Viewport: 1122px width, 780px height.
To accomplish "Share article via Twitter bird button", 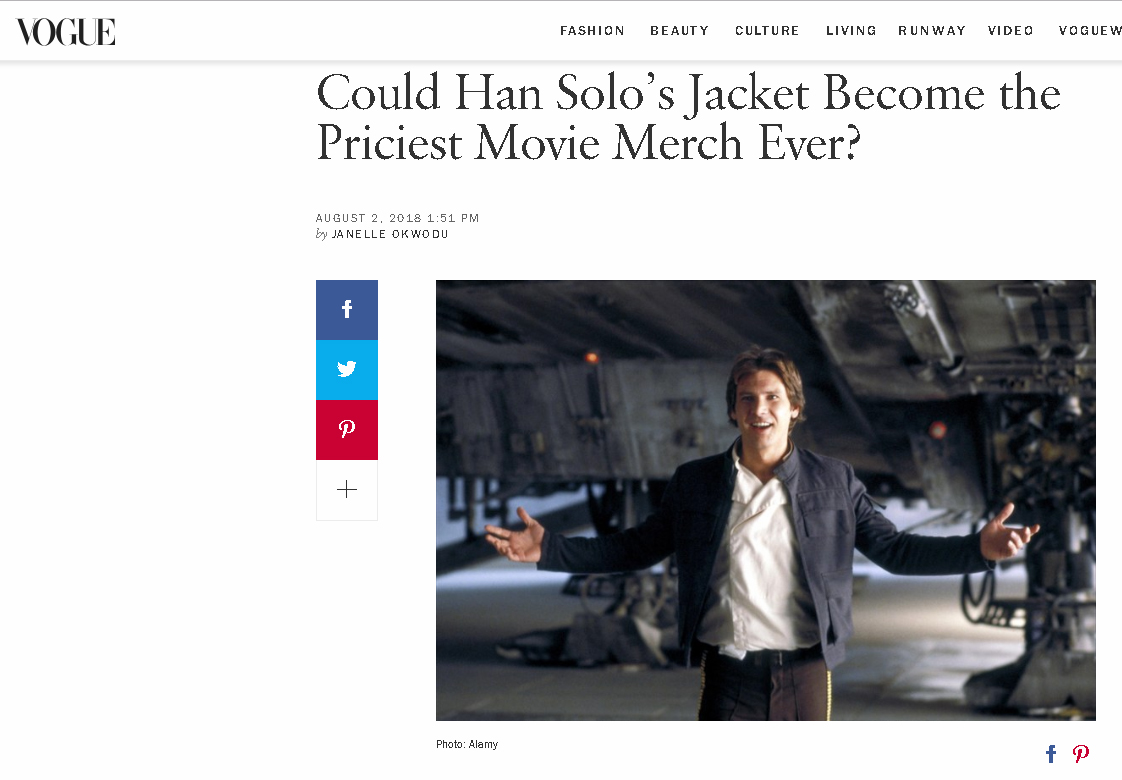I will (x=347, y=370).
